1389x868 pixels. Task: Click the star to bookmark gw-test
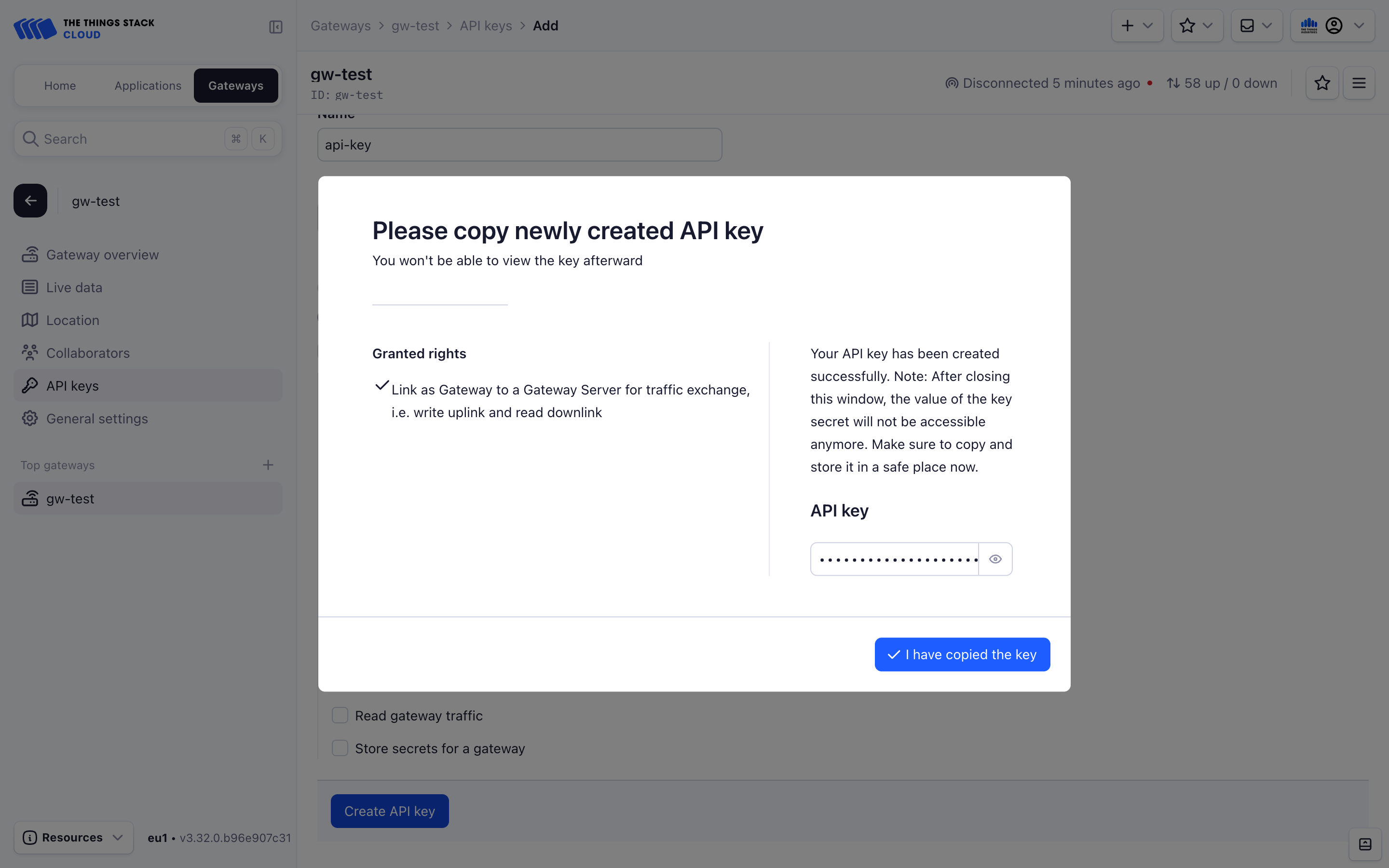pyautogui.click(x=1322, y=82)
